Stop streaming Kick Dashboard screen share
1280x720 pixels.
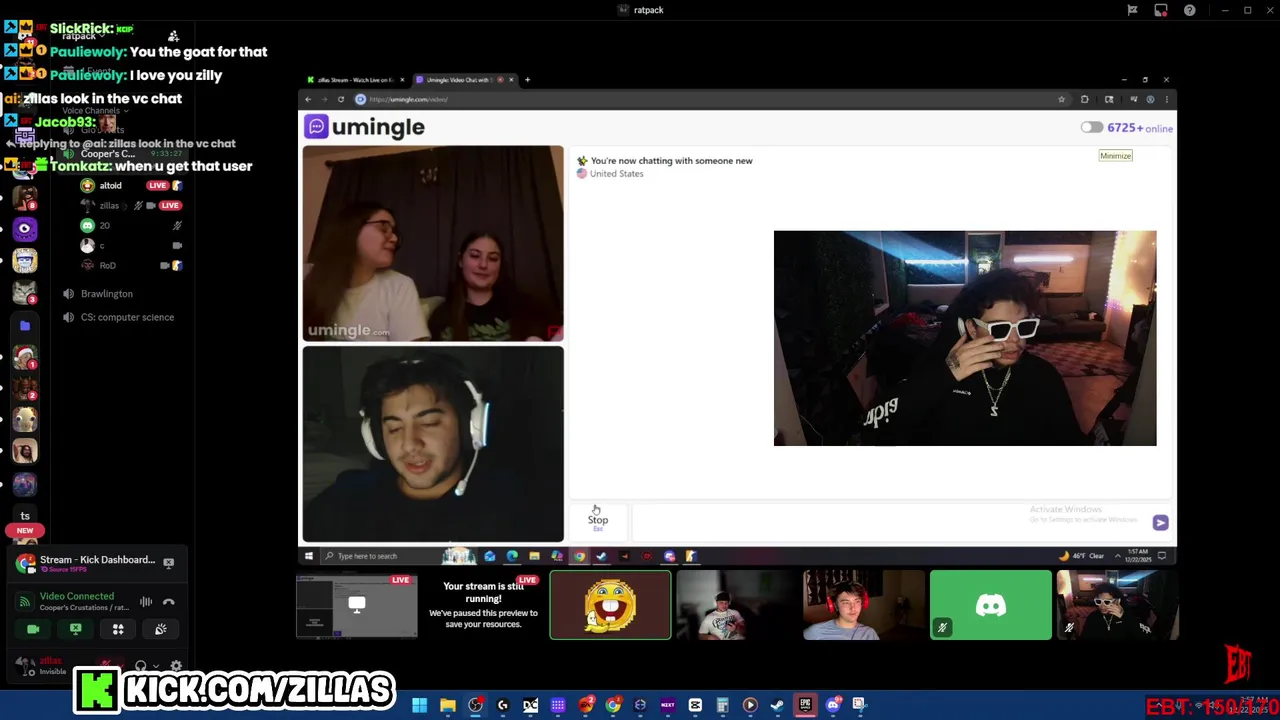pos(168,564)
